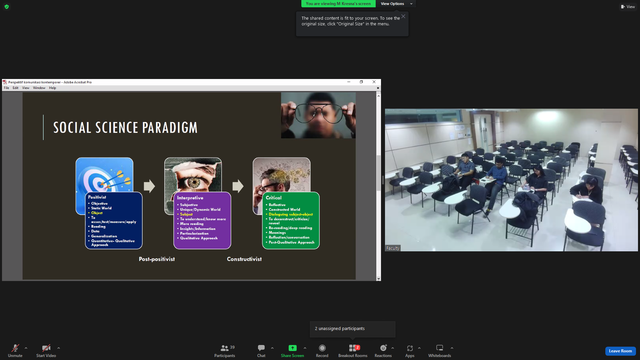
Task: Click the Acrobat document icon in title bar
Action: pyautogui.click(x=5, y=82)
